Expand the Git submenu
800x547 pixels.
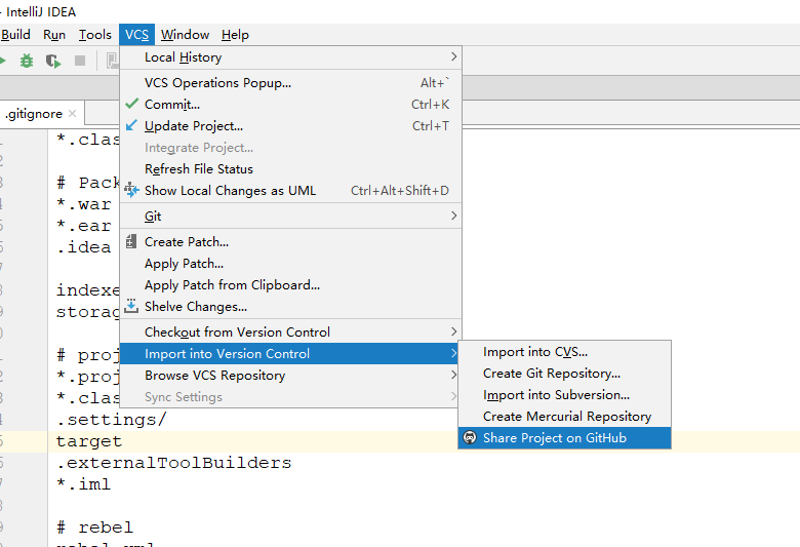(290, 216)
